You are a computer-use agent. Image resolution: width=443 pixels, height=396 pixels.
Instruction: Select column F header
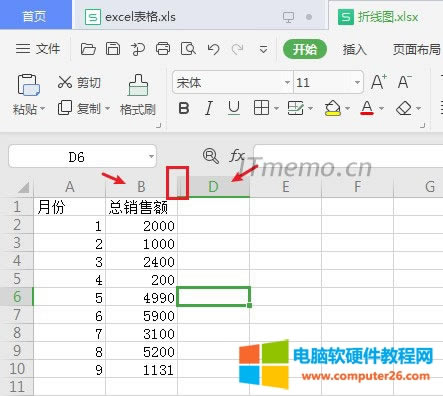click(x=357, y=187)
